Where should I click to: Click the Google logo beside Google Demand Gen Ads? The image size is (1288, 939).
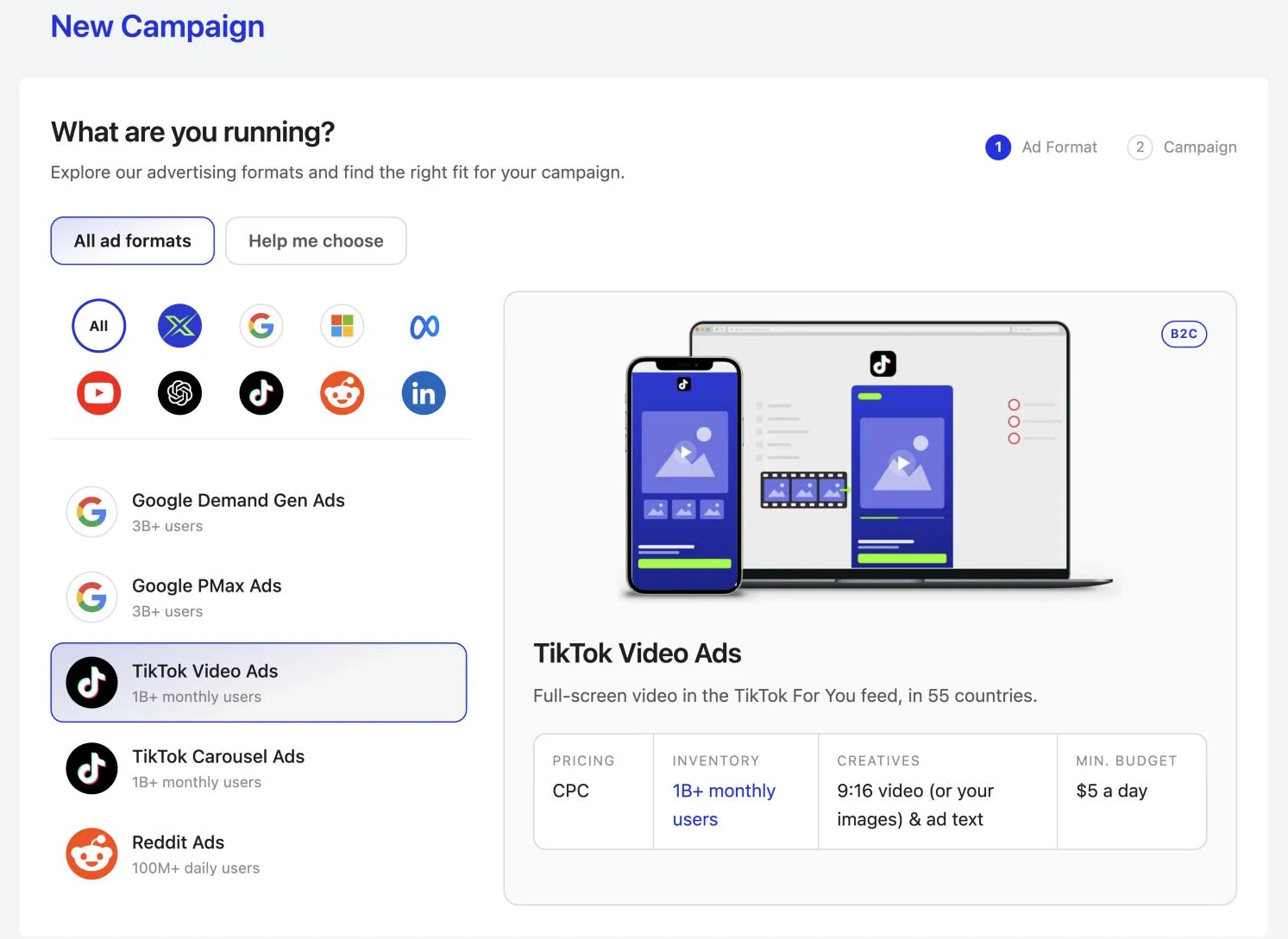click(91, 512)
